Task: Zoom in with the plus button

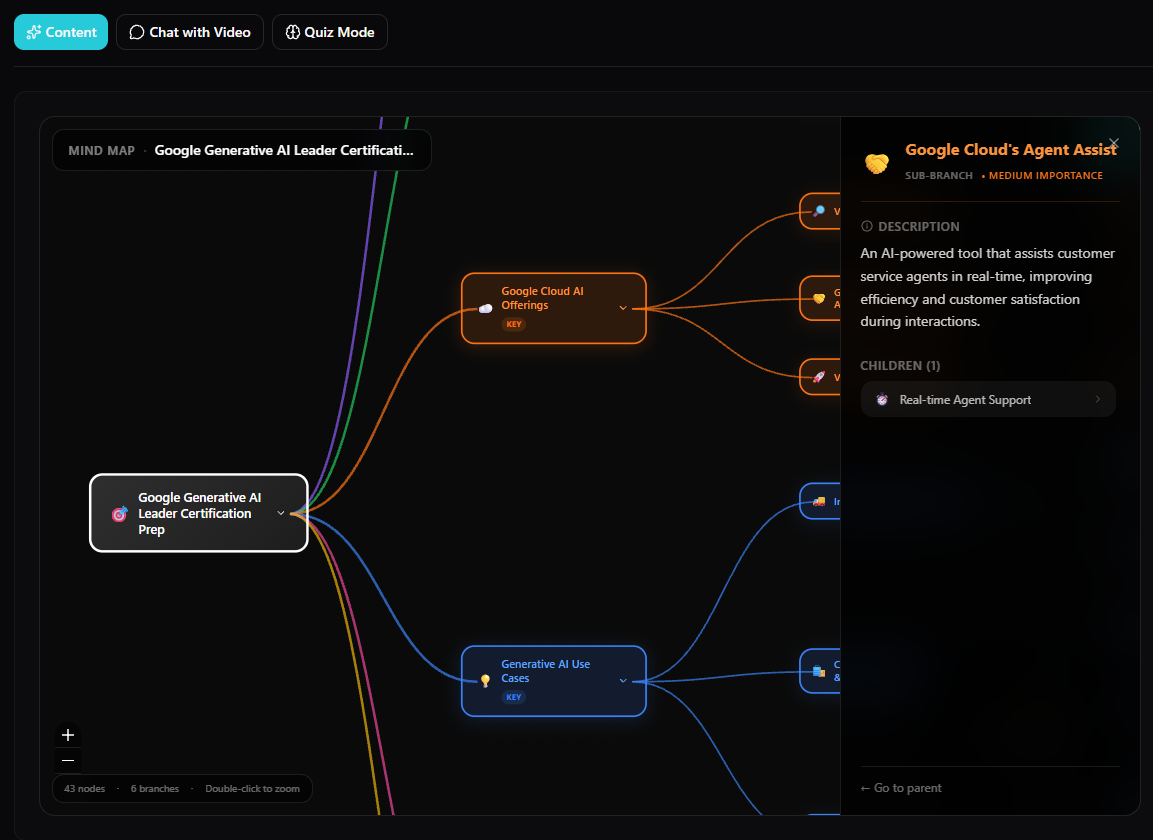Action: click(68, 735)
